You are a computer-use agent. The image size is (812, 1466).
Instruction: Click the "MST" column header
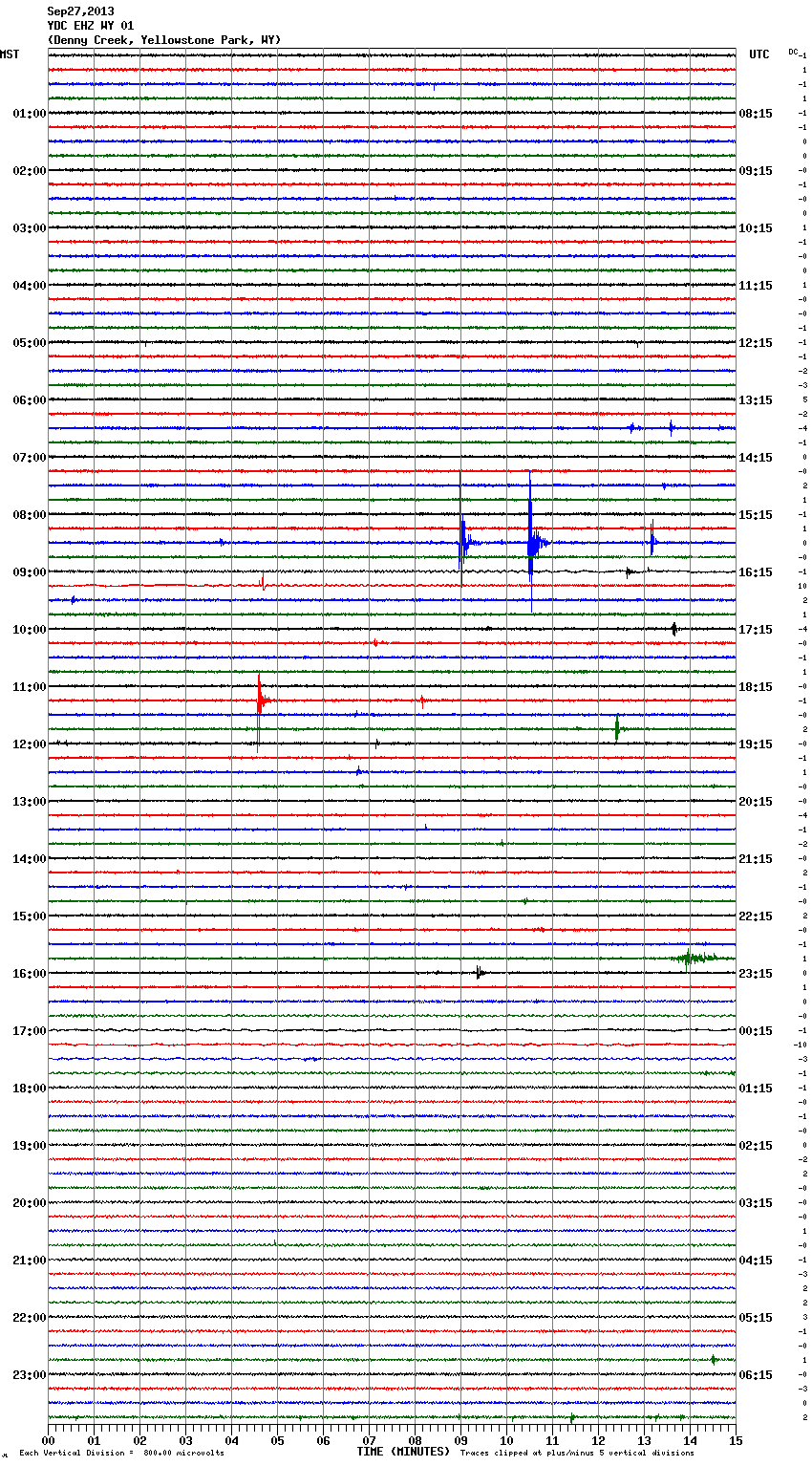(10, 54)
